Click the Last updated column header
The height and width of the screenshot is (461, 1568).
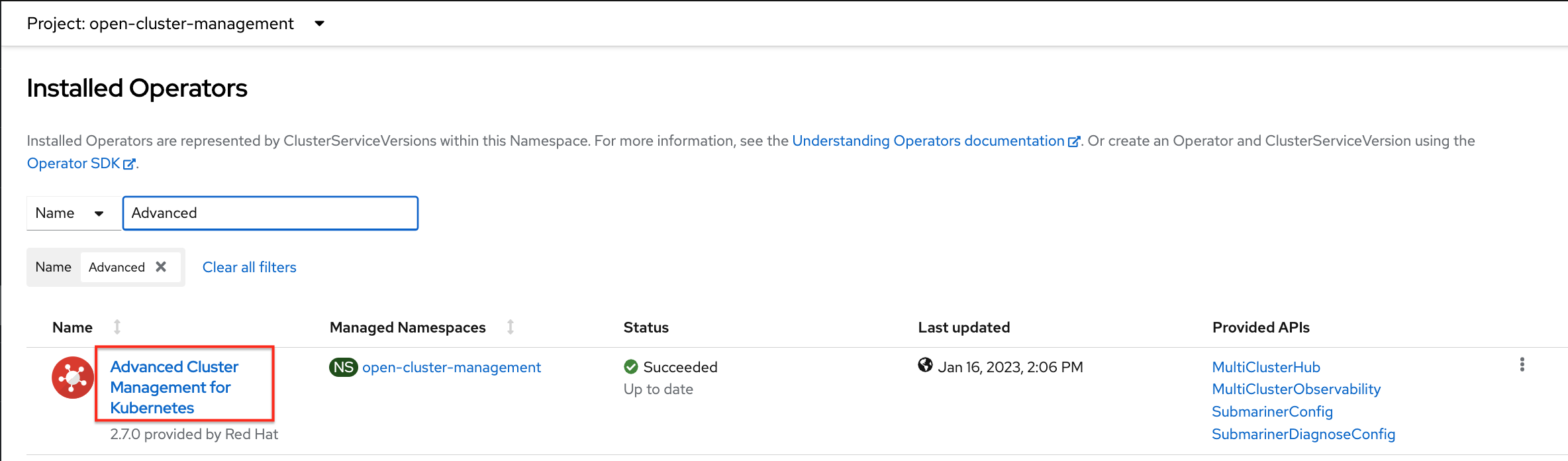tap(963, 327)
